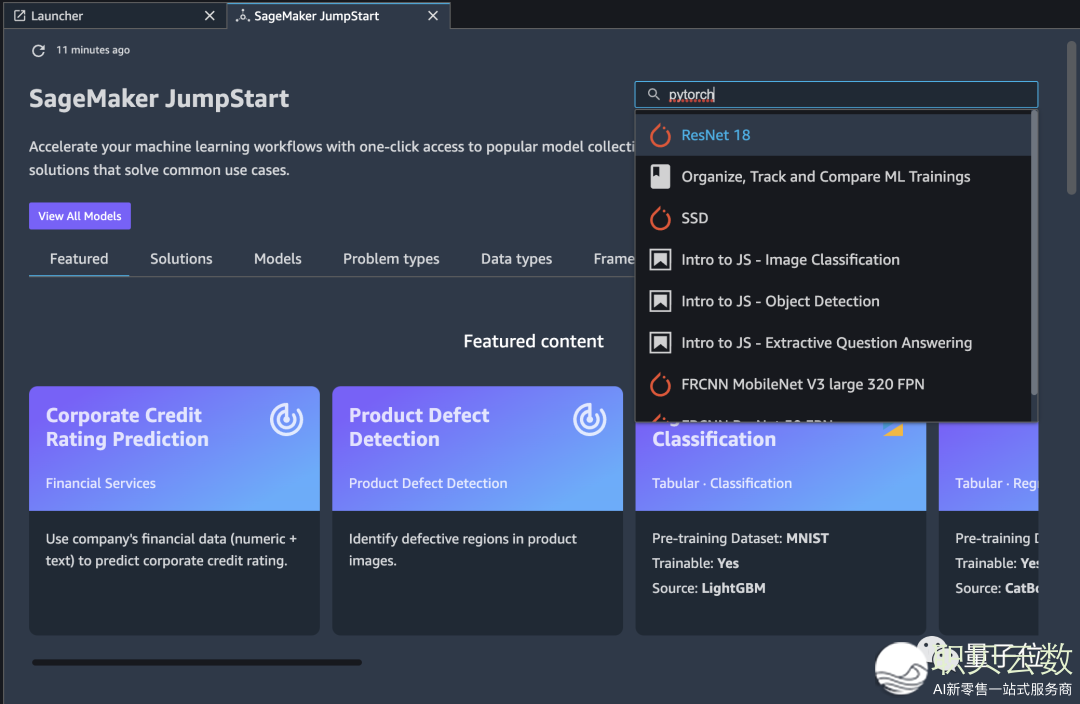
Task: Click the PyTorch icon beside SSD result
Action: click(x=660, y=218)
